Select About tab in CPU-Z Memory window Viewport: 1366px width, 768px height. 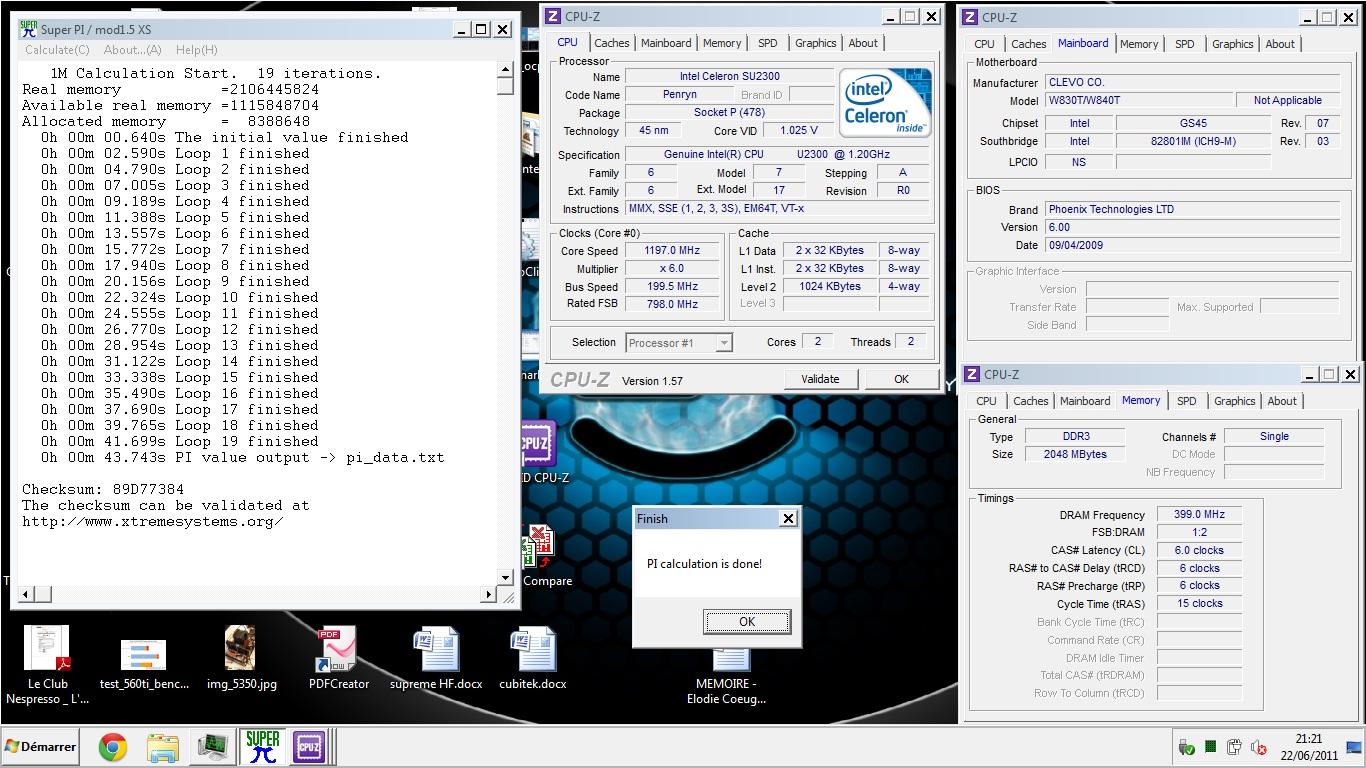point(1282,401)
